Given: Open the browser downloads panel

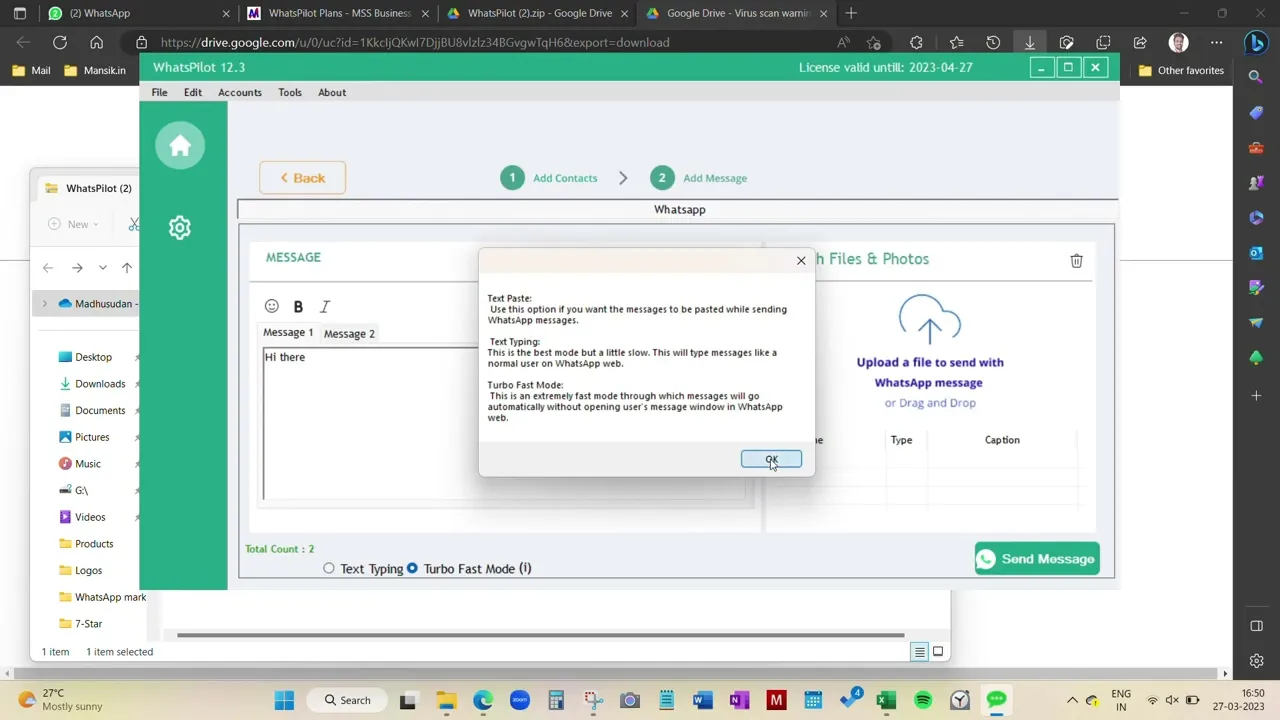Looking at the screenshot, I should tap(1029, 42).
